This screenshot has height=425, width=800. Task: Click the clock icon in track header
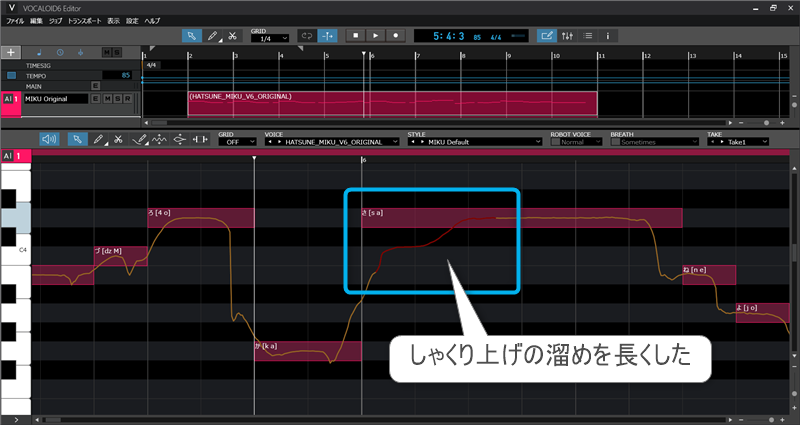point(60,53)
